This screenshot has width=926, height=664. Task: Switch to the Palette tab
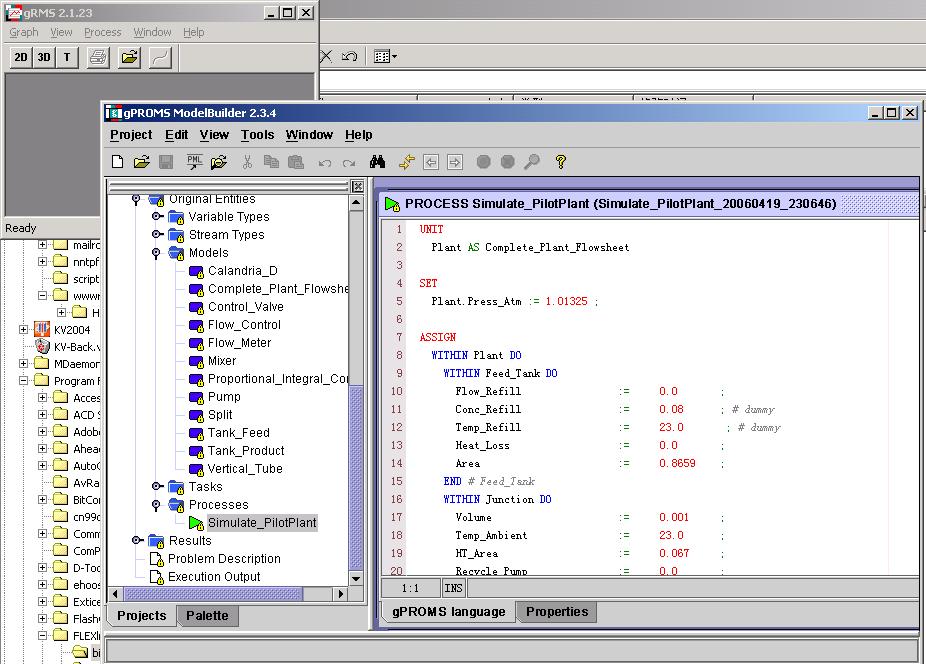click(x=207, y=616)
